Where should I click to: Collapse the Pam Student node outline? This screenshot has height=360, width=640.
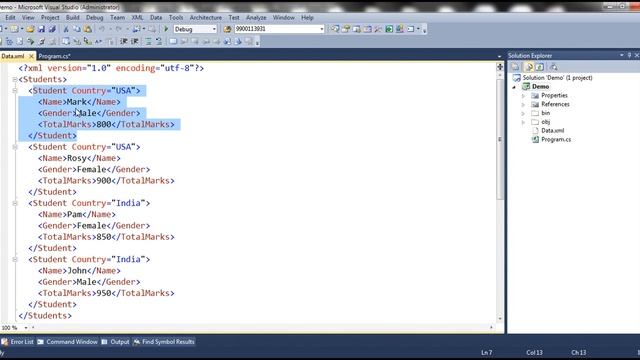pos(15,203)
